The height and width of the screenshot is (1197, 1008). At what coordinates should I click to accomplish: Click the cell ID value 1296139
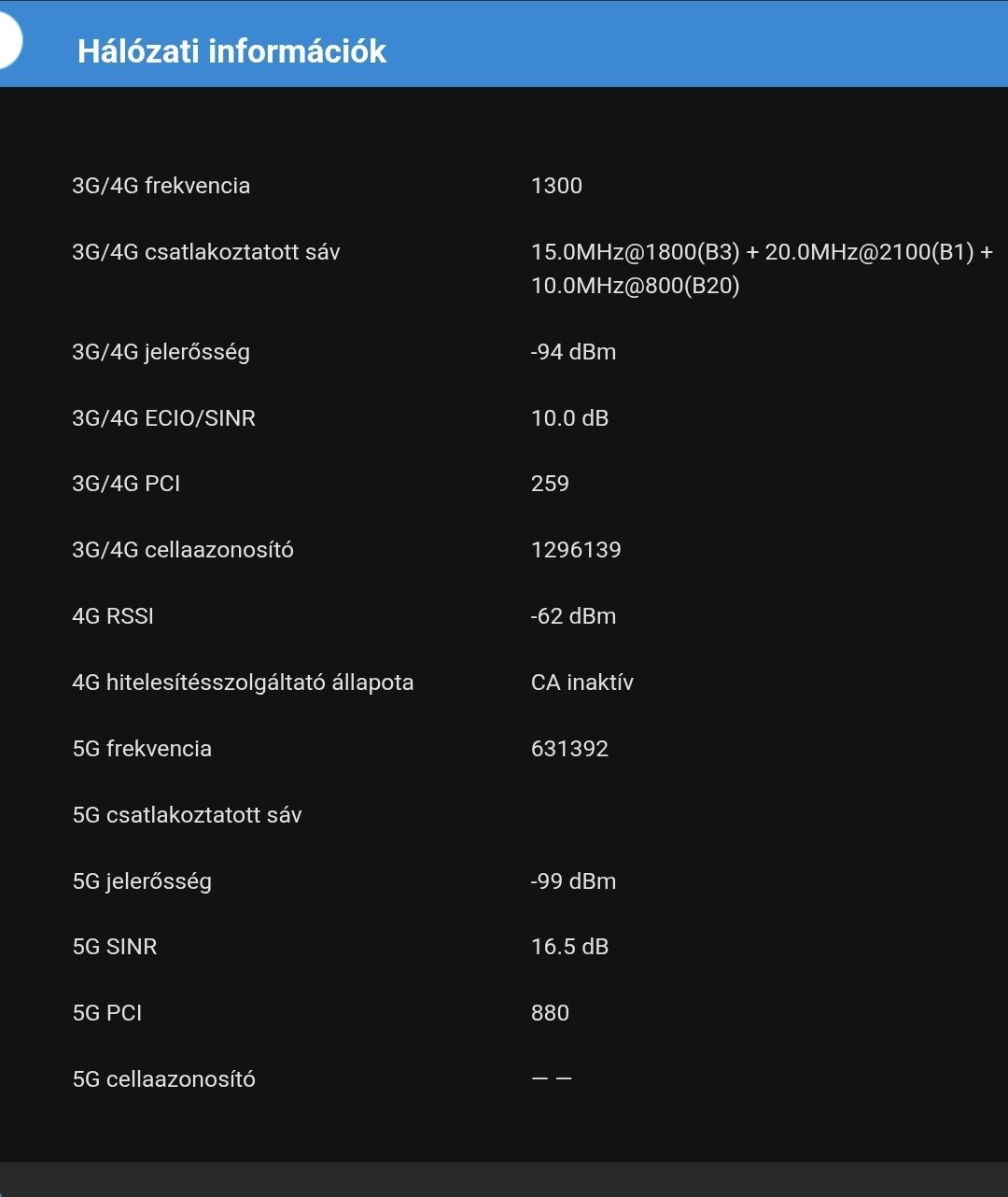point(576,550)
